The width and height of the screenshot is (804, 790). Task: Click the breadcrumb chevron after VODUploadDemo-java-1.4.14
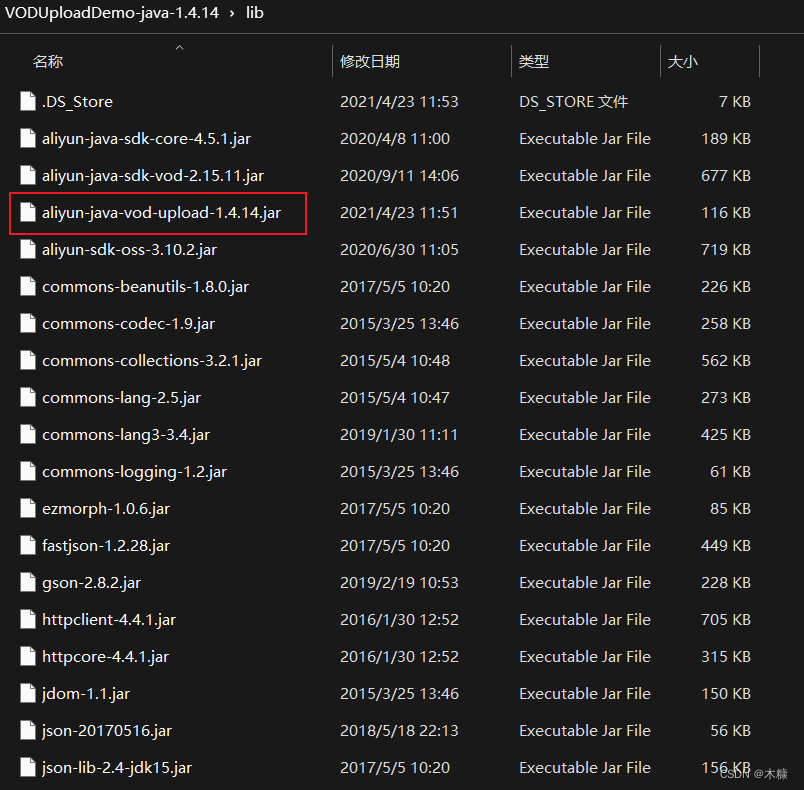[x=231, y=13]
